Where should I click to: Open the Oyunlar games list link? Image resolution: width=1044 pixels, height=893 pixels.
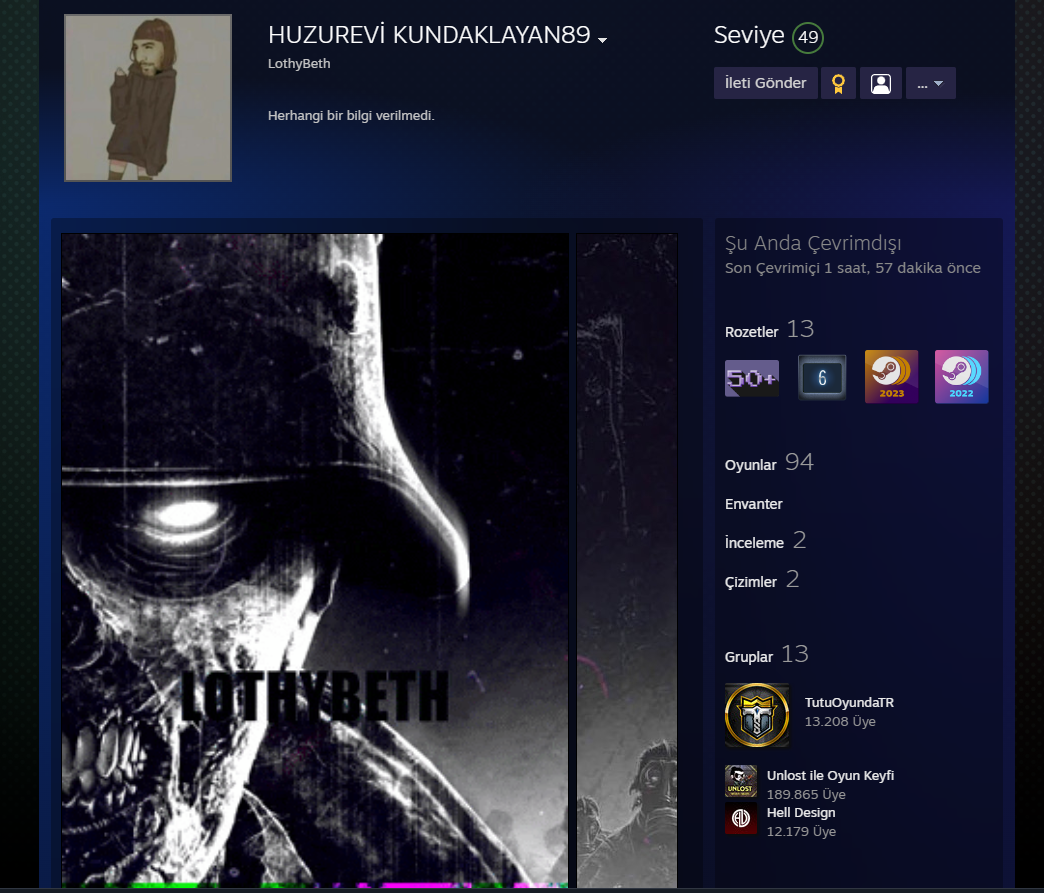[x=750, y=465]
